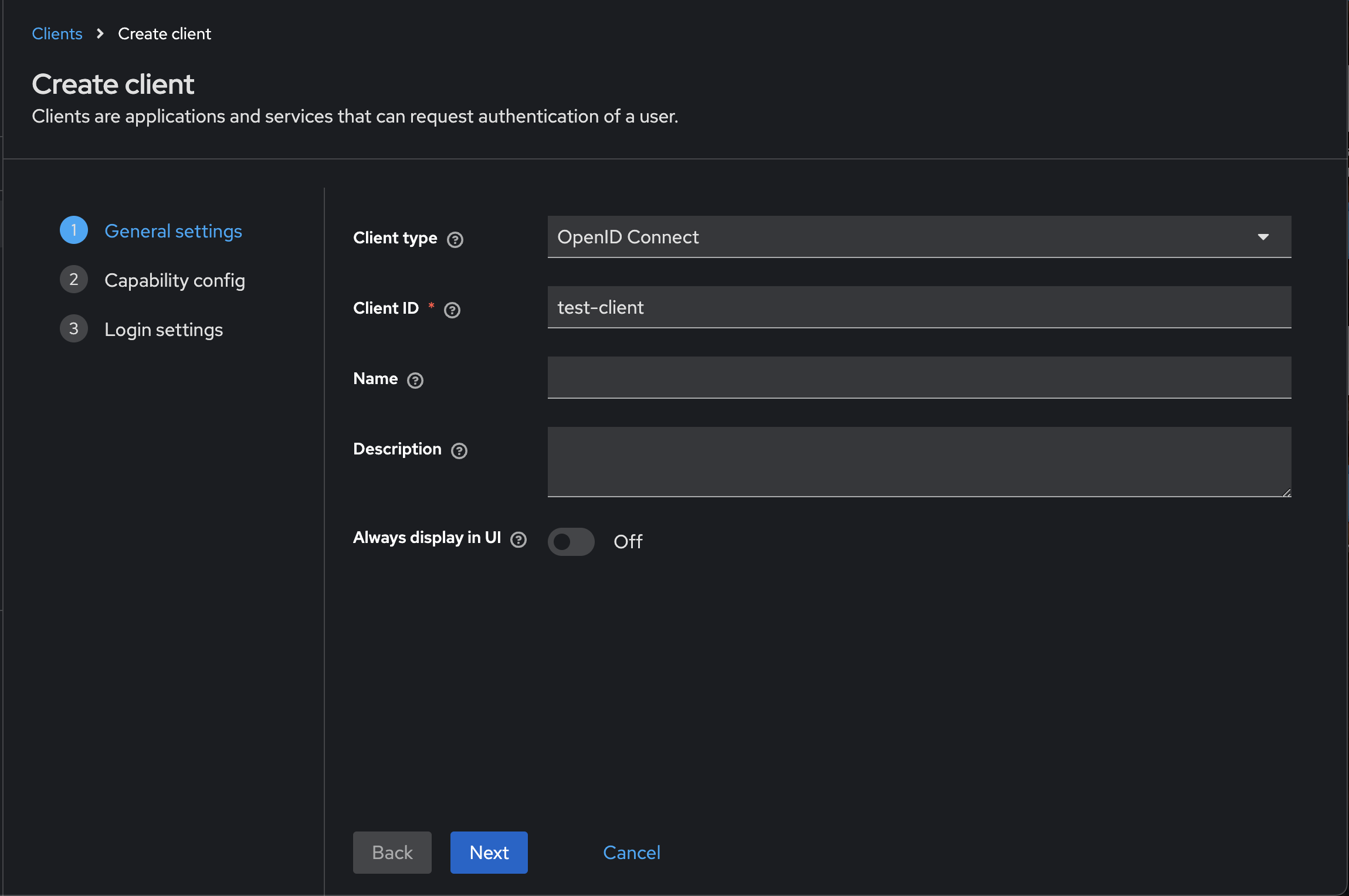Click the Back button

(392, 853)
